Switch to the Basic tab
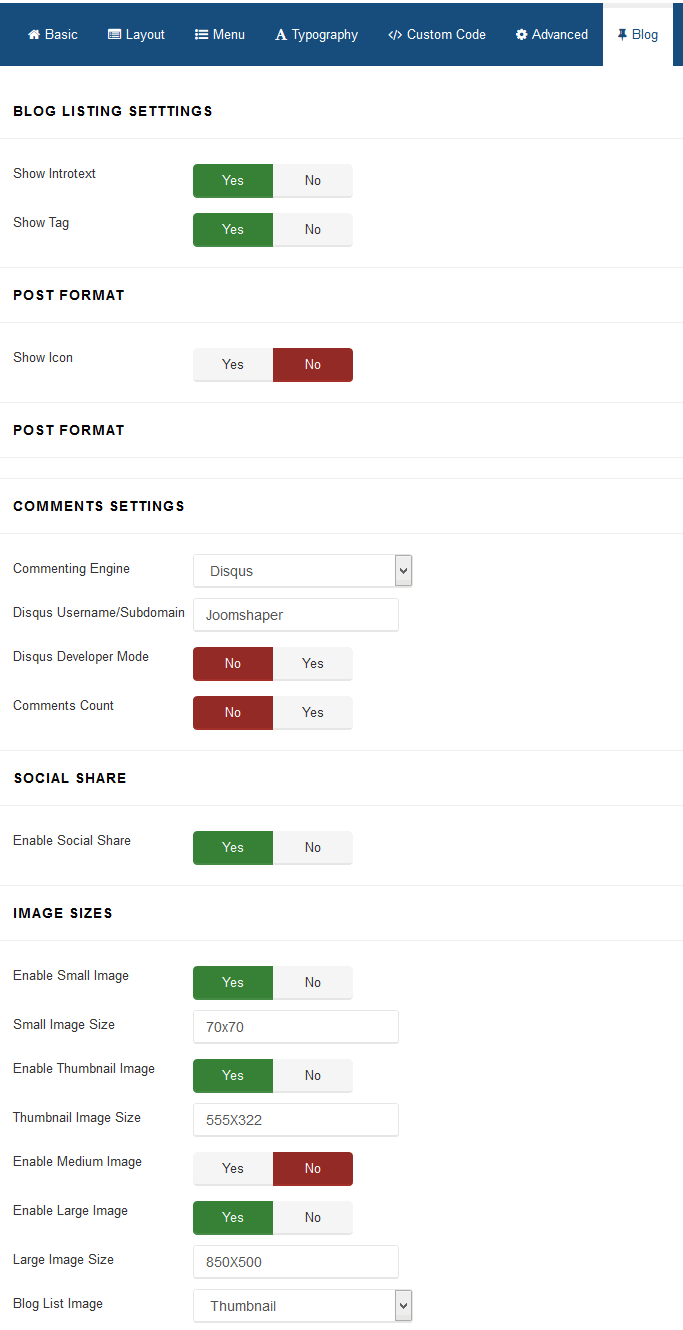Viewport: 683px width, 1330px height. click(x=52, y=34)
